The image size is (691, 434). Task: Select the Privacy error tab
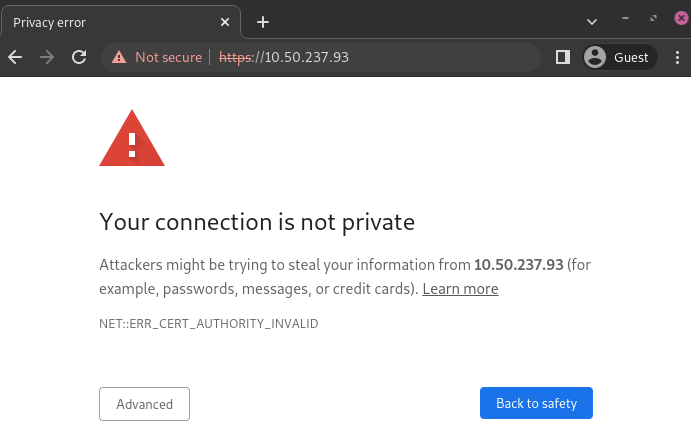[110, 21]
